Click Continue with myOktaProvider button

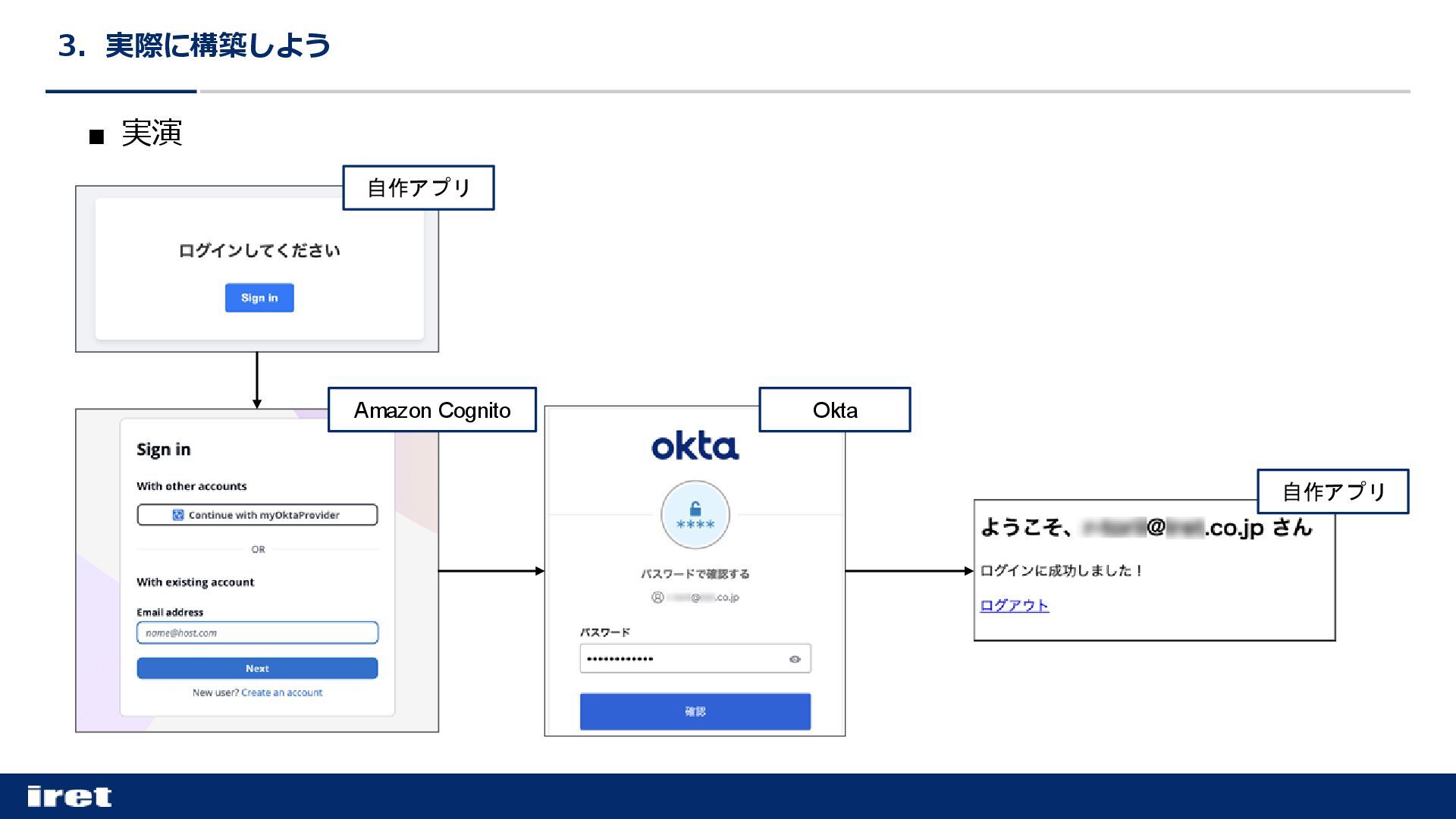coord(257,515)
